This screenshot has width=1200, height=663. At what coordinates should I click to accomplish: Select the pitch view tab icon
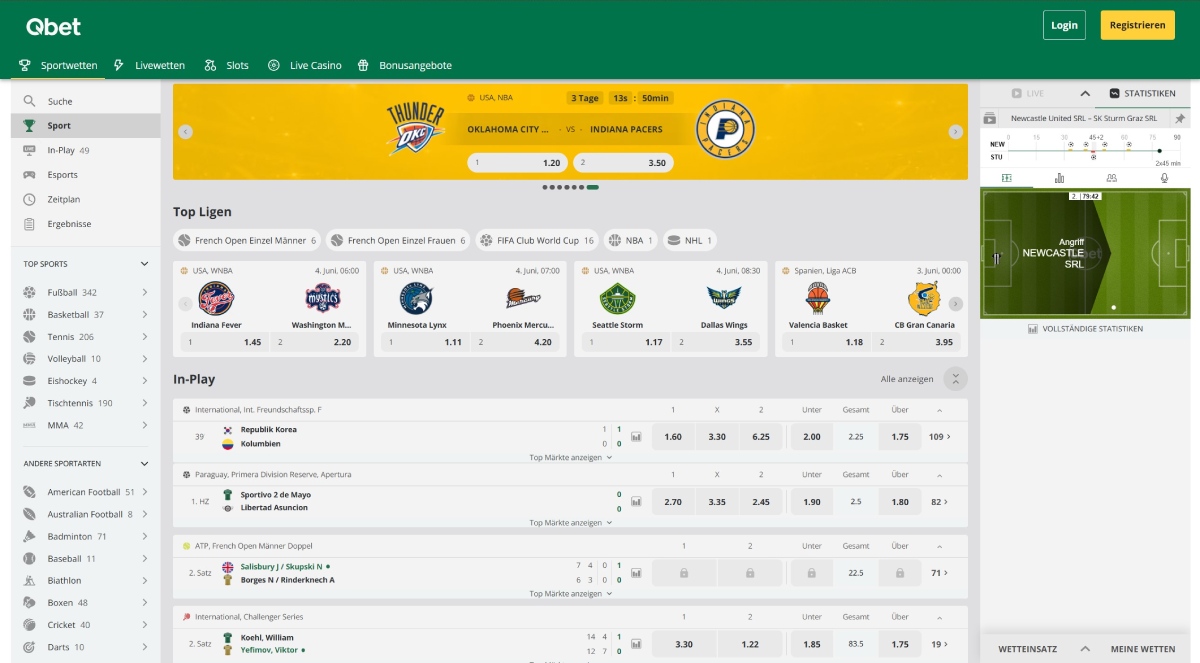coord(1006,178)
